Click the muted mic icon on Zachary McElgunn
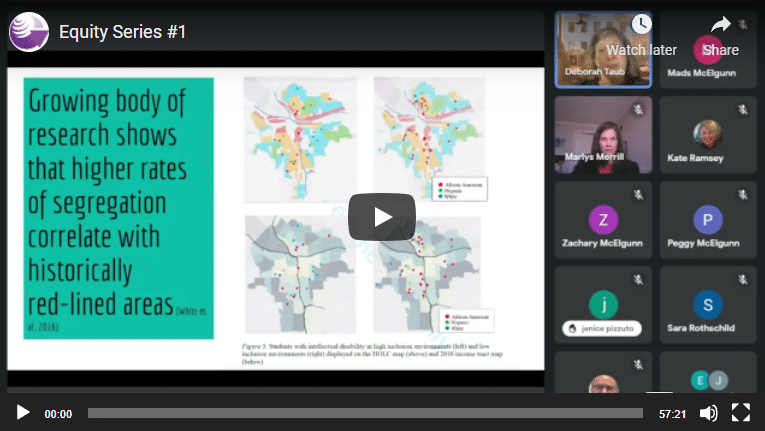 point(638,195)
